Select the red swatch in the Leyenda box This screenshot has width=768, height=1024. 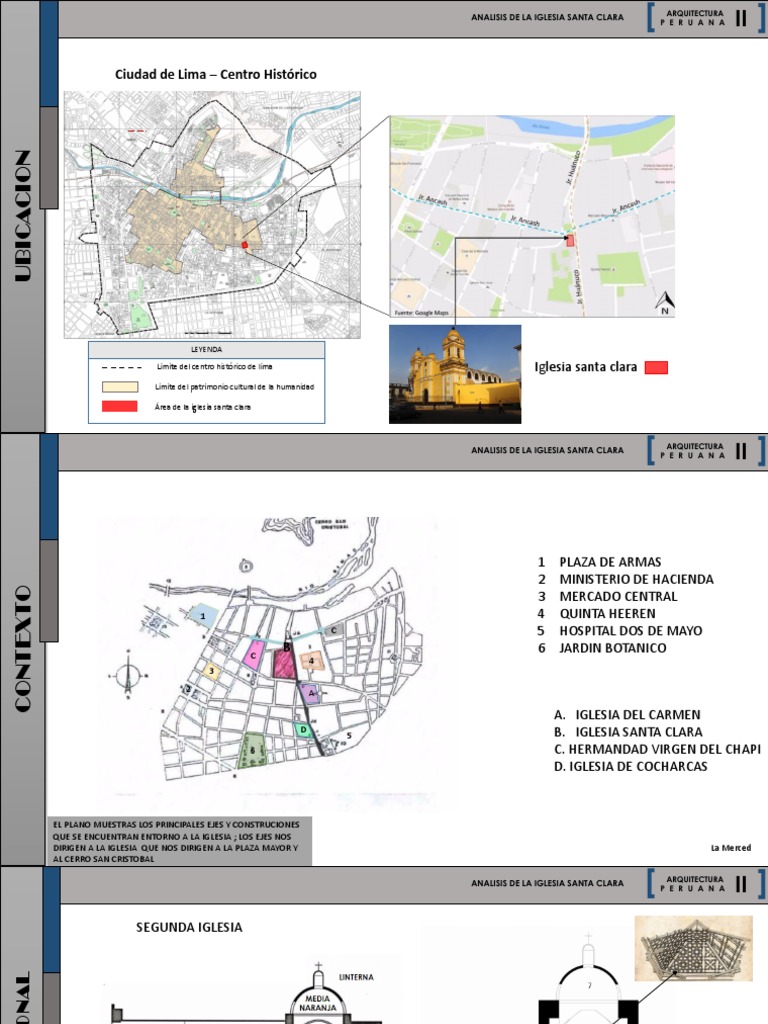click(x=120, y=406)
